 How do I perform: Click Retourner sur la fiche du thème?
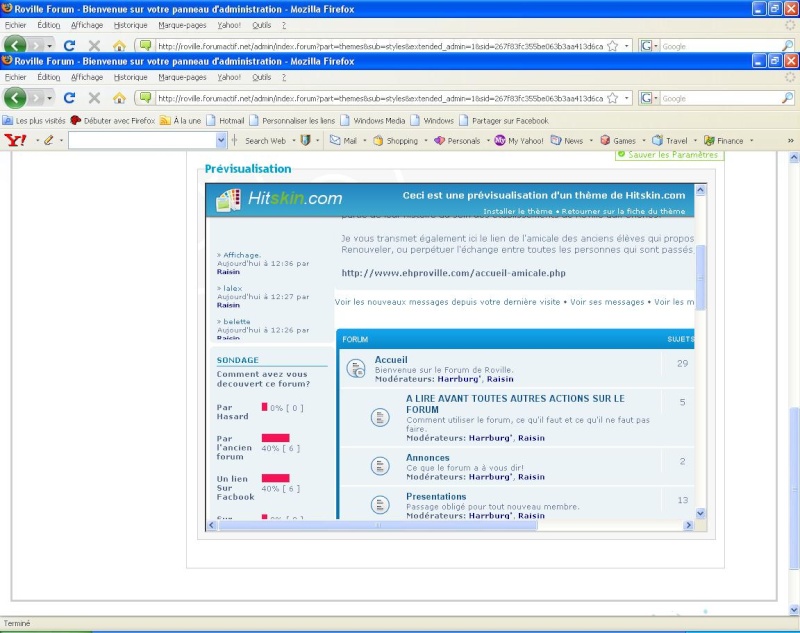(x=623, y=211)
